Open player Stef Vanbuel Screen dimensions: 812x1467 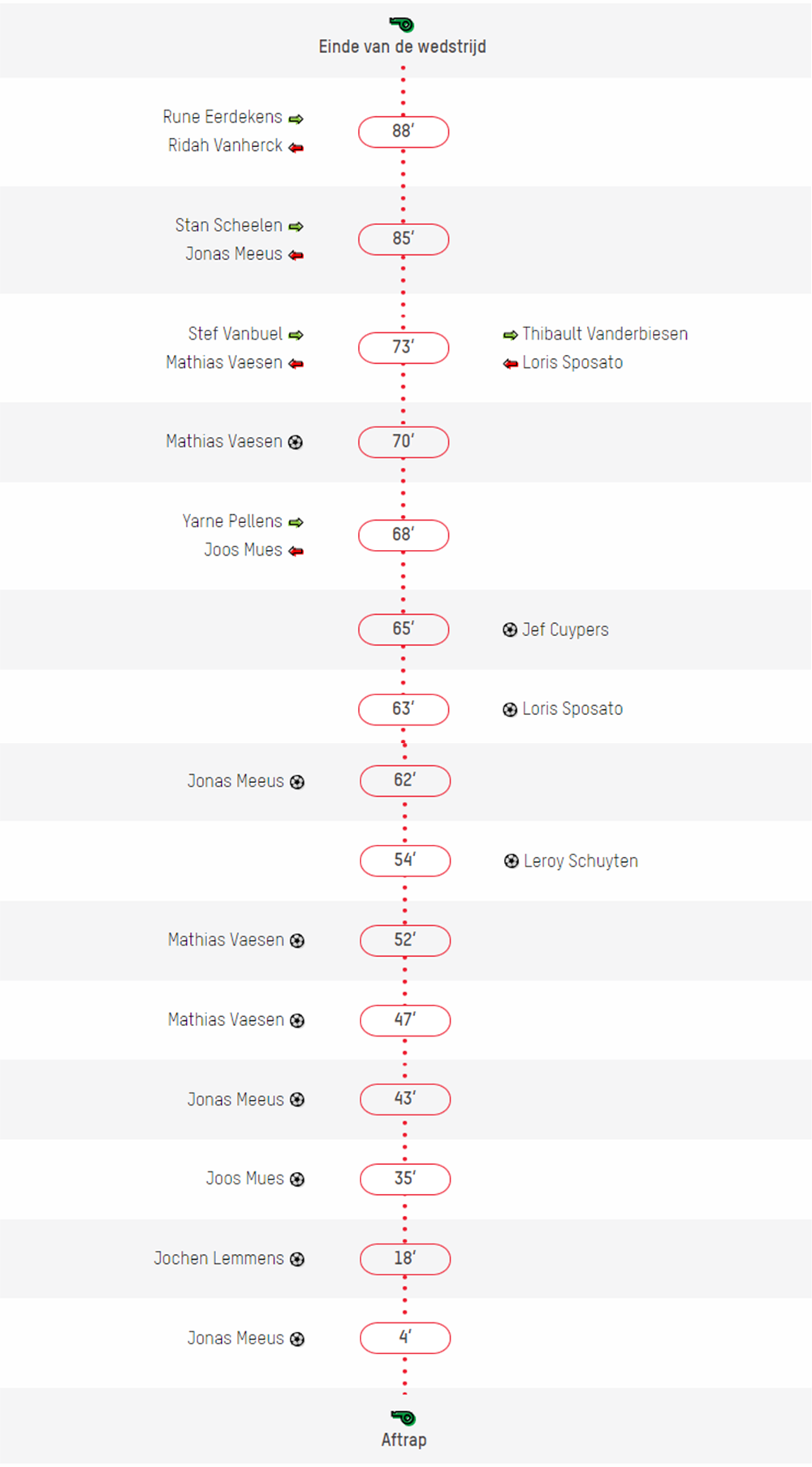(235, 333)
